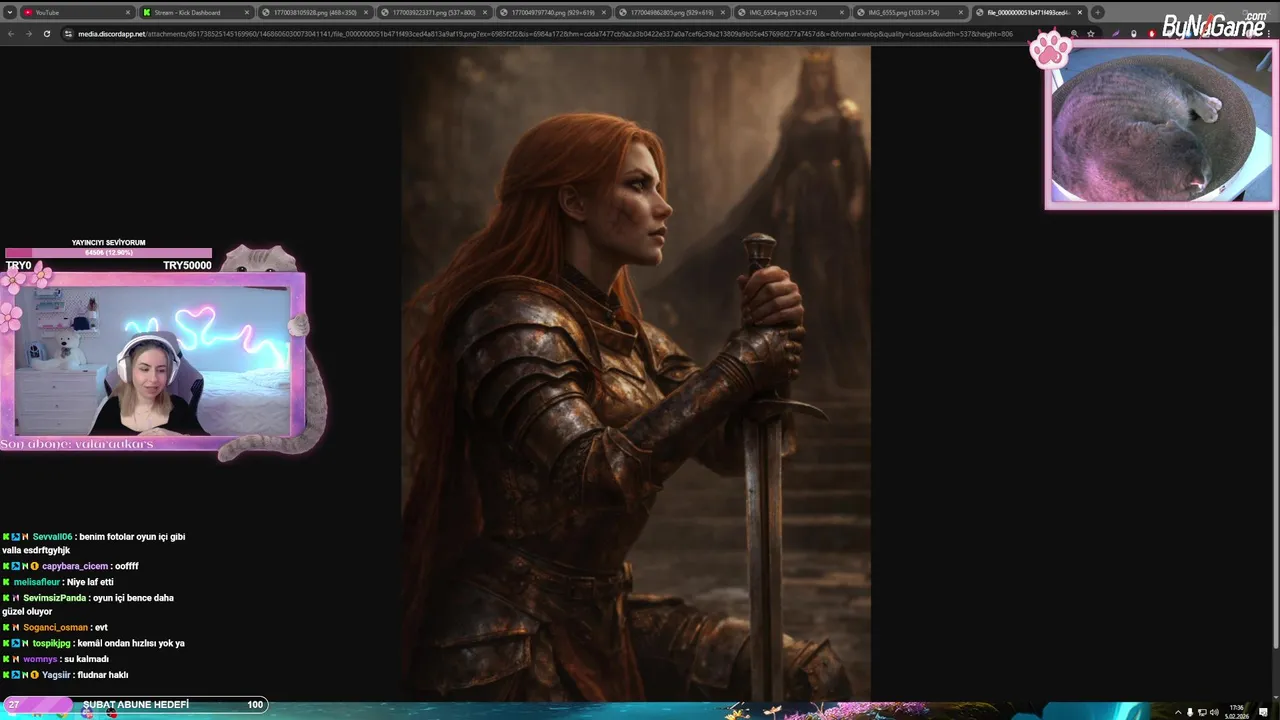
Task: Reload the current page
Action: pos(46,33)
